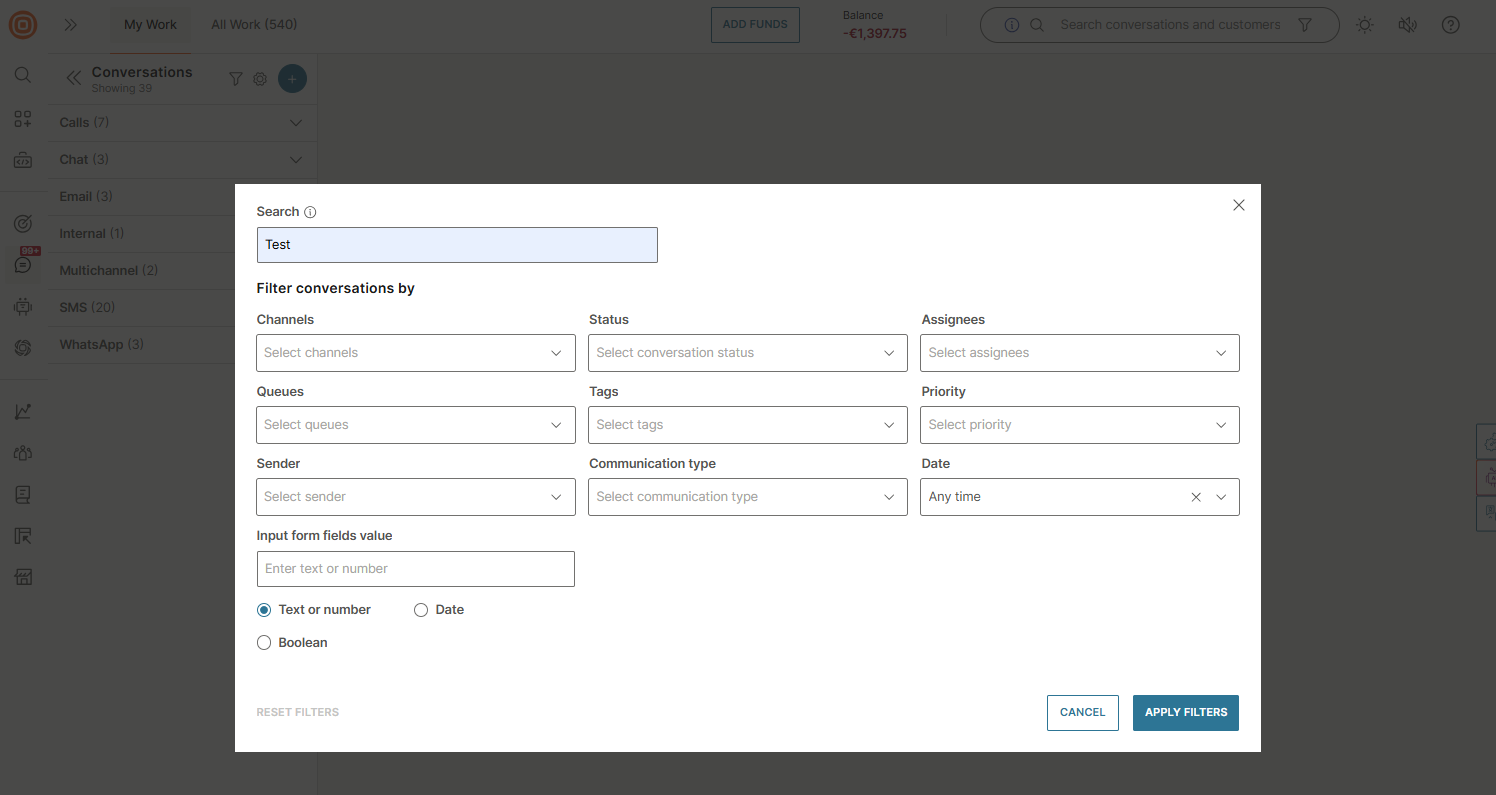Switch to the My Work tab
Image resolution: width=1496 pixels, height=795 pixels.
click(x=150, y=24)
